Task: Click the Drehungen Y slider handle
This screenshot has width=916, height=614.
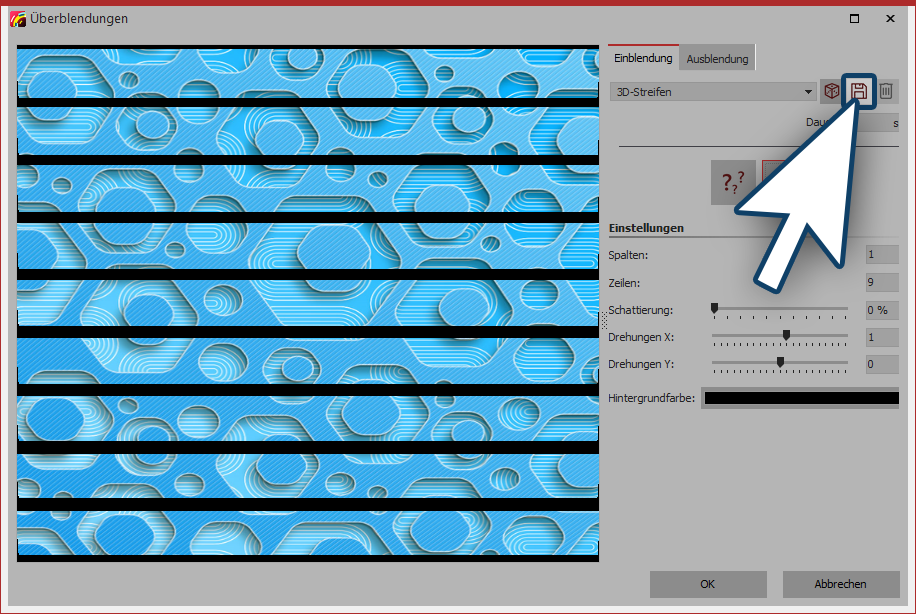Action: click(780, 362)
